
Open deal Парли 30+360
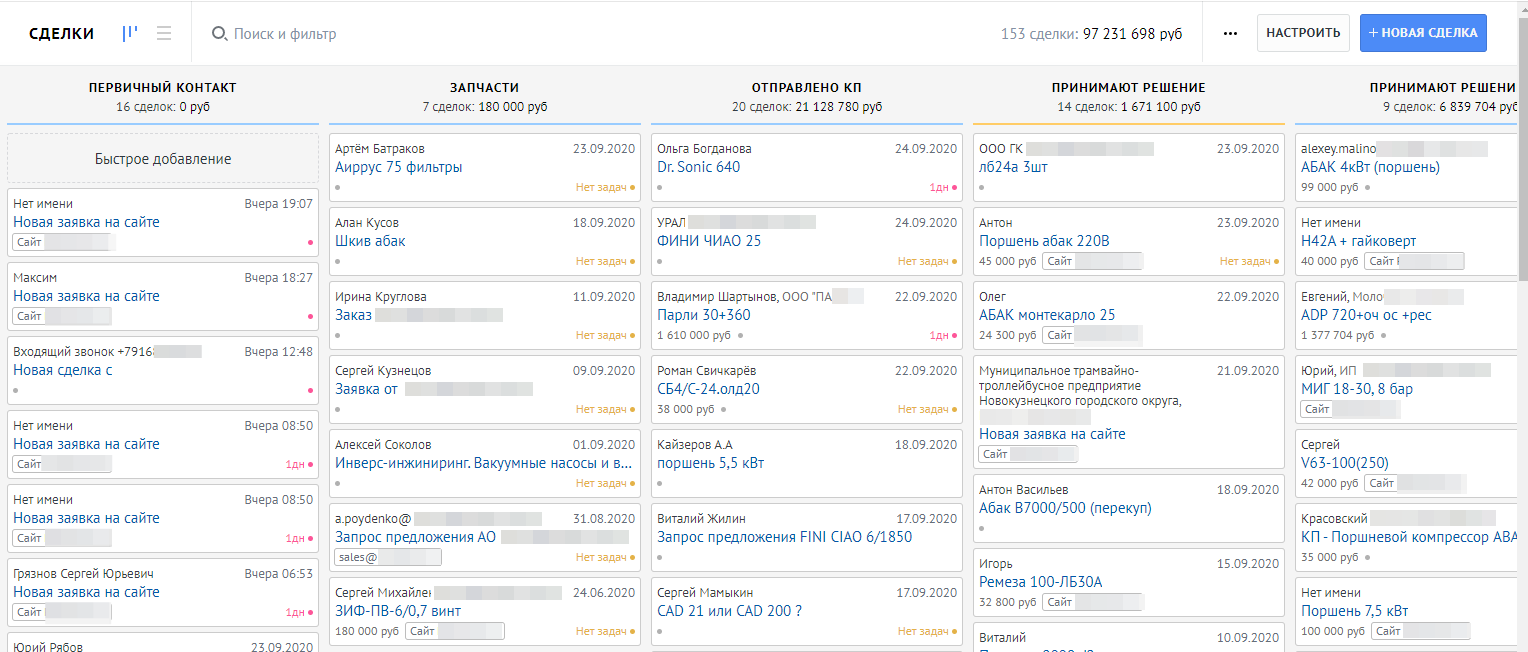pos(703,315)
